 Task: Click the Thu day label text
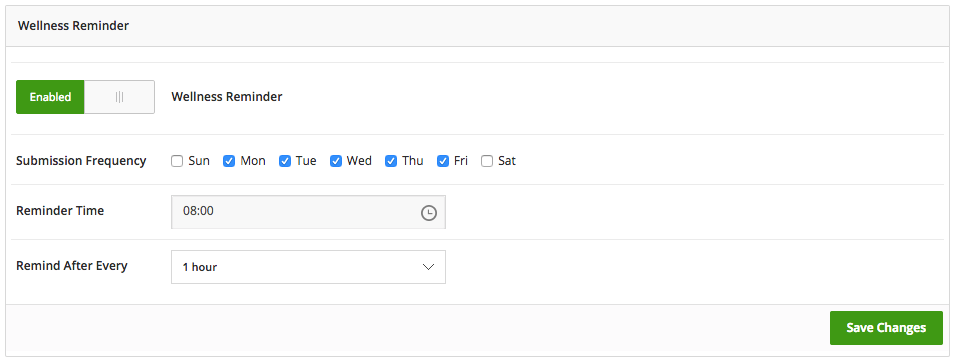[x=412, y=161]
